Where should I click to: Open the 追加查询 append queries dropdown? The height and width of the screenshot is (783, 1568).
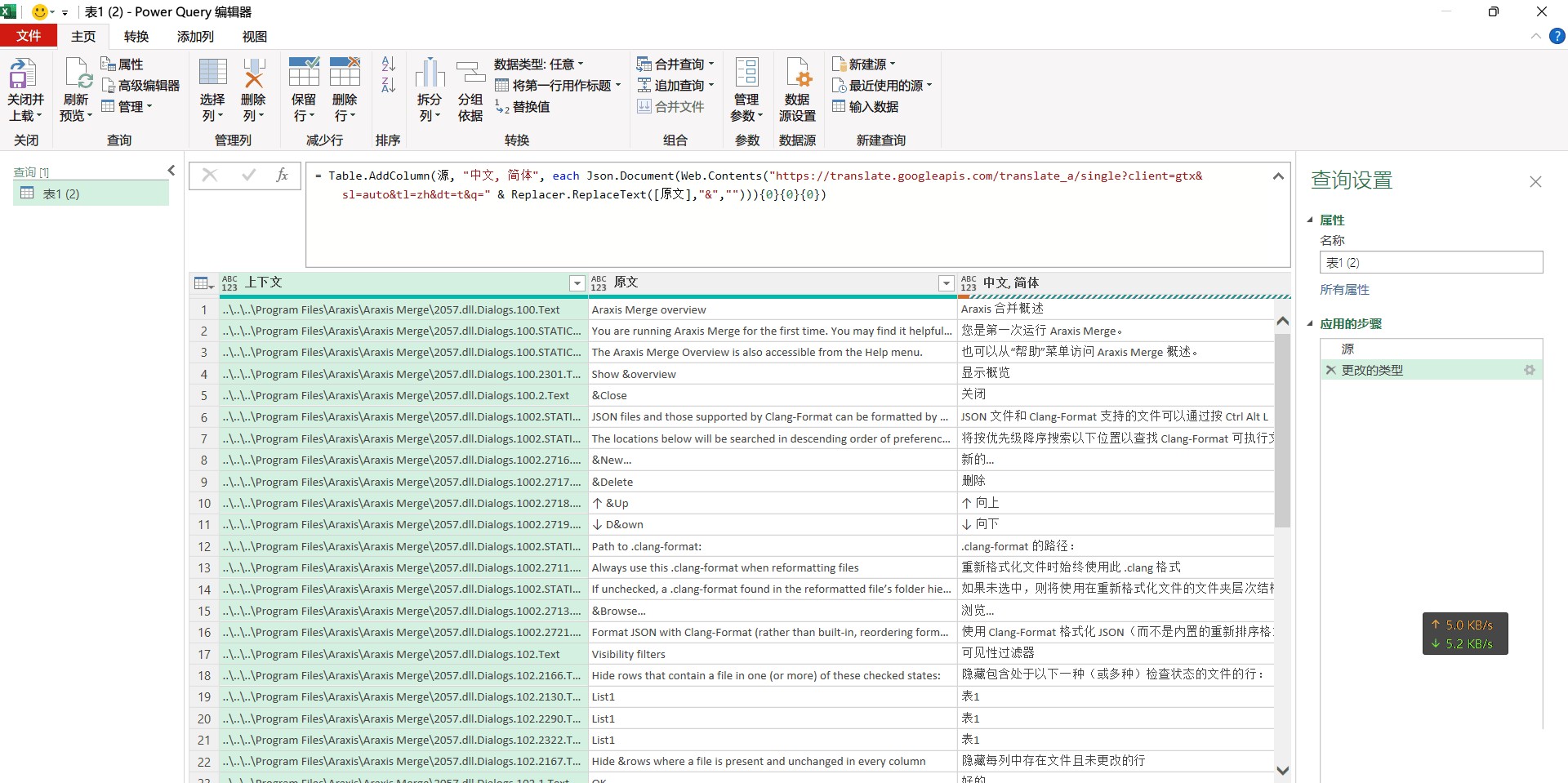pos(676,85)
